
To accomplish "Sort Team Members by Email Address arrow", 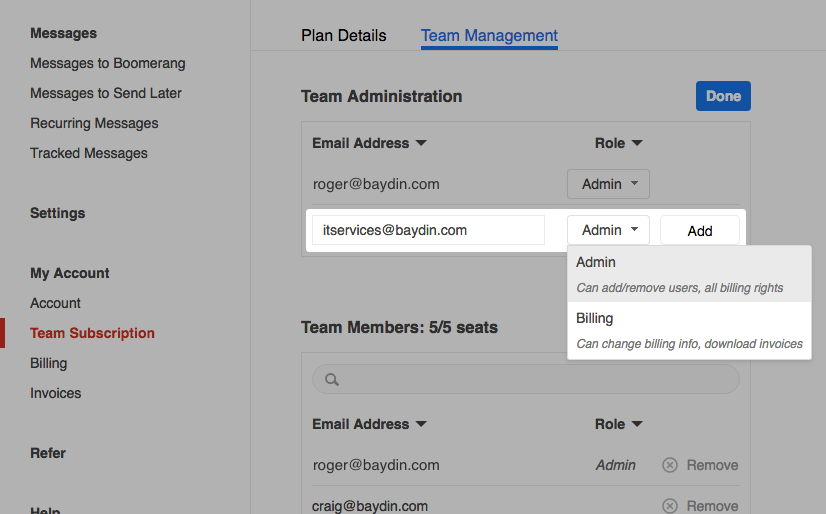I will [421, 424].
